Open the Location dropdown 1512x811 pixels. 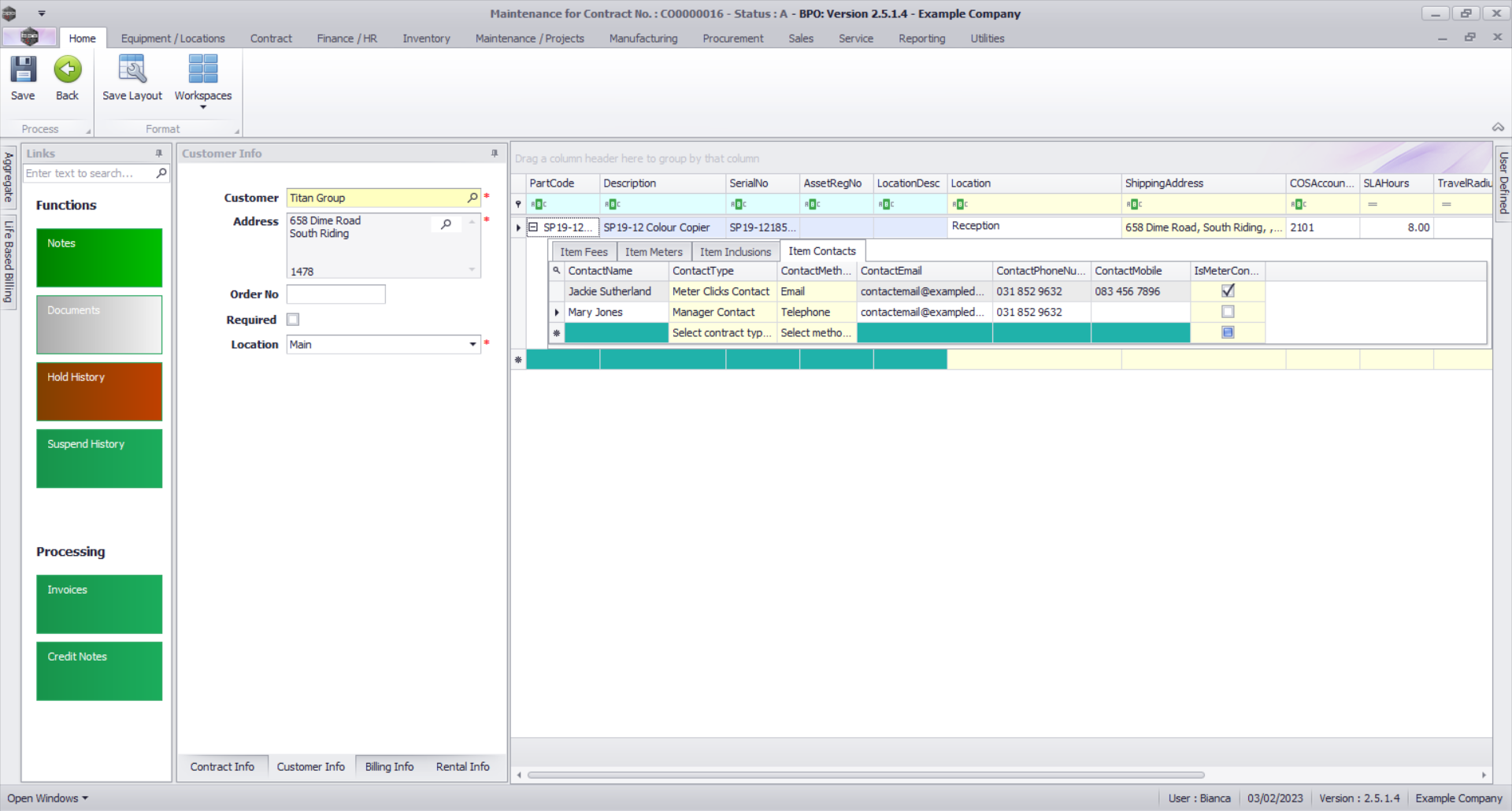coord(472,344)
